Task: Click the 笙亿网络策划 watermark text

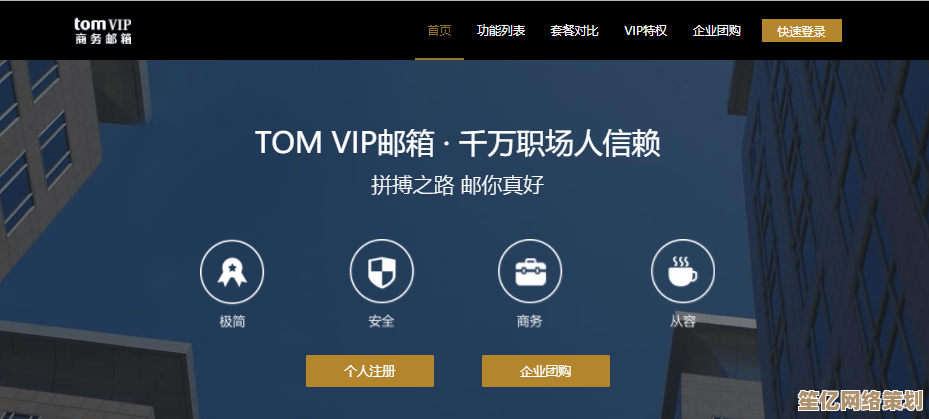Action: click(x=861, y=401)
